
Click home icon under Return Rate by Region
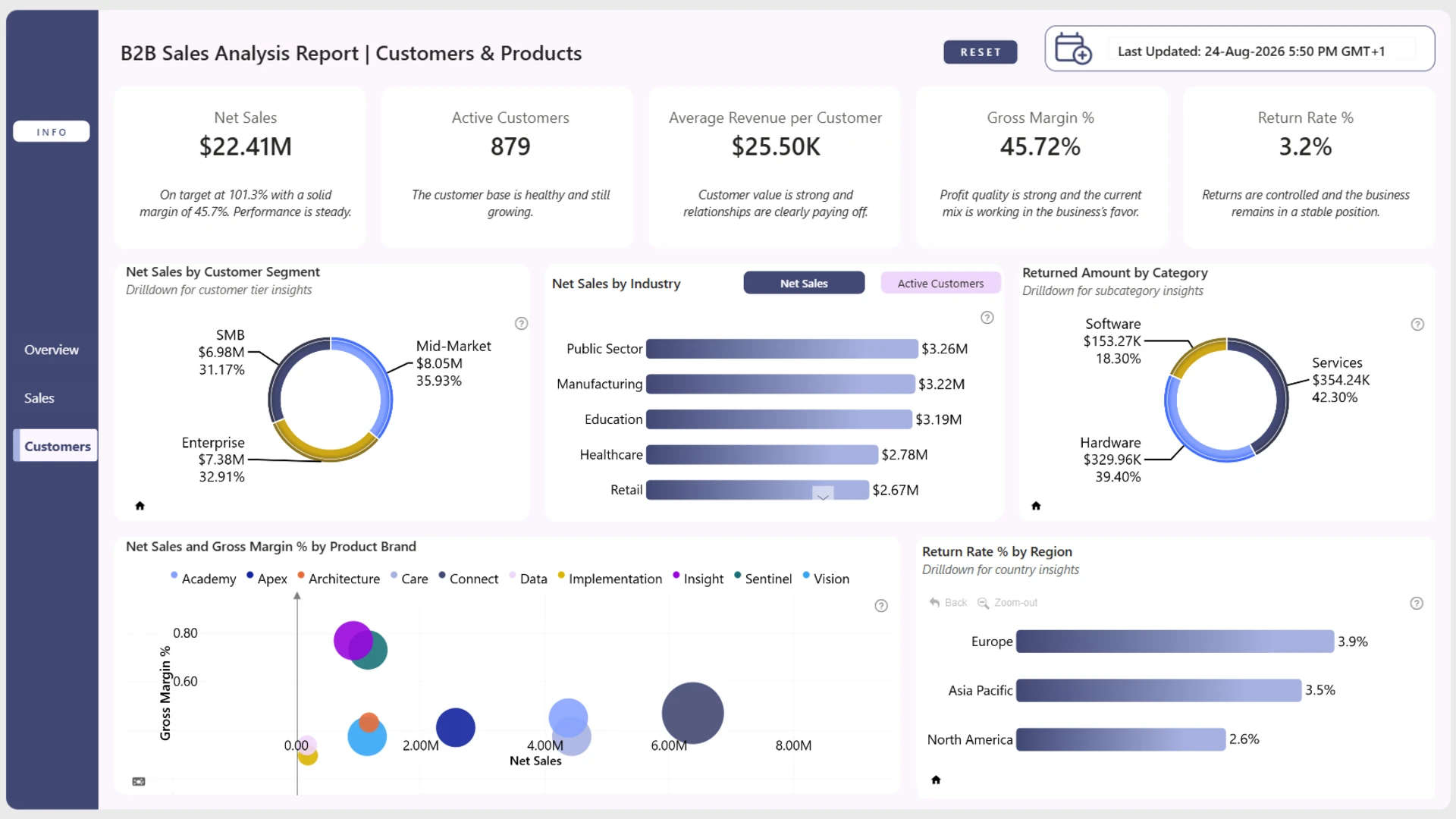(936, 780)
